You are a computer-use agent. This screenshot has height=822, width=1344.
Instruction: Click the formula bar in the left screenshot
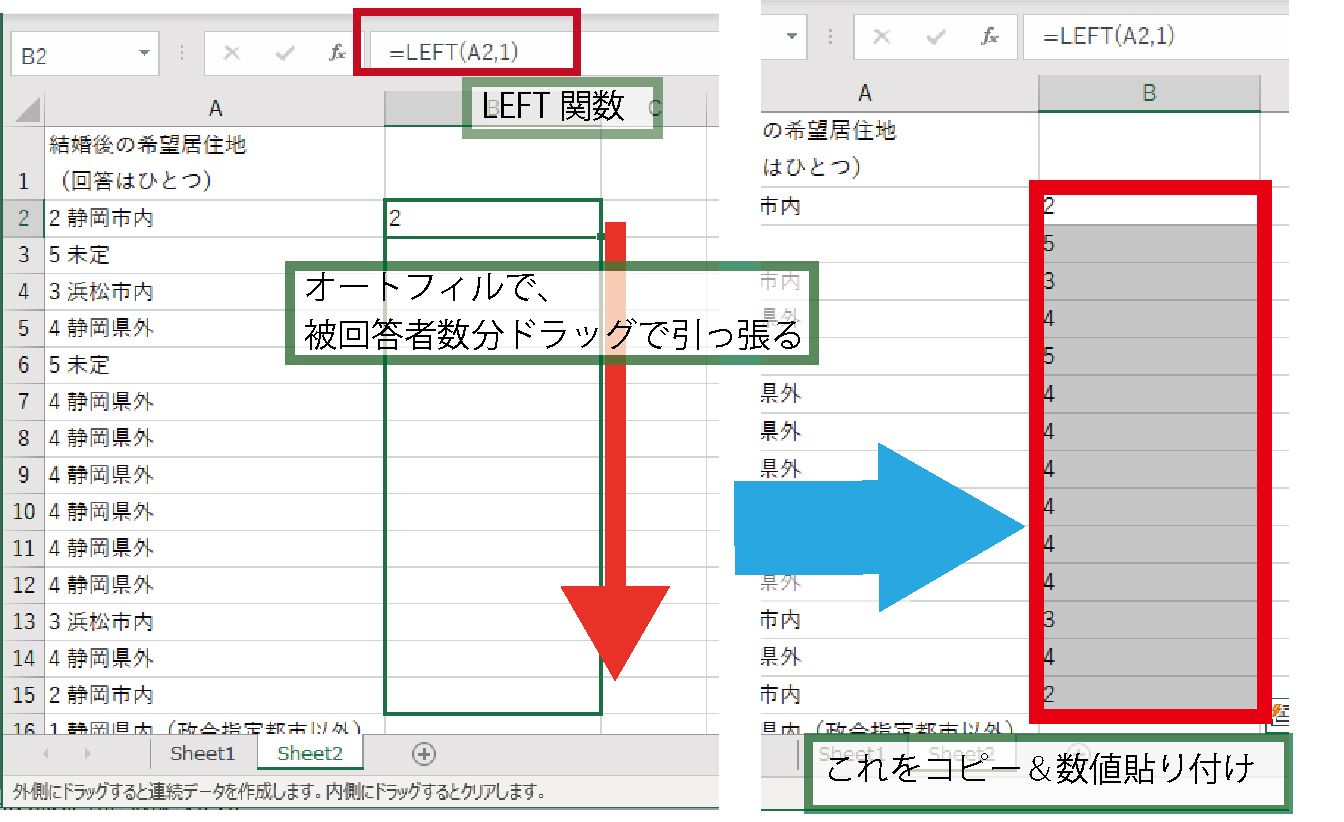tap(544, 54)
